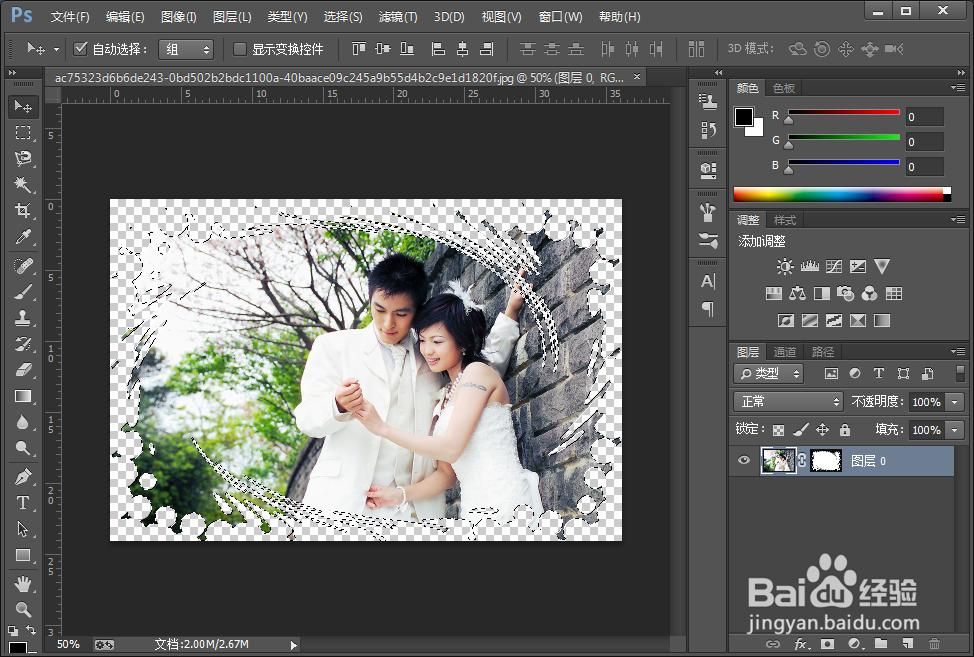The width and height of the screenshot is (974, 657).
Task: Toggle lock transparent pixels icon
Action: (778, 430)
